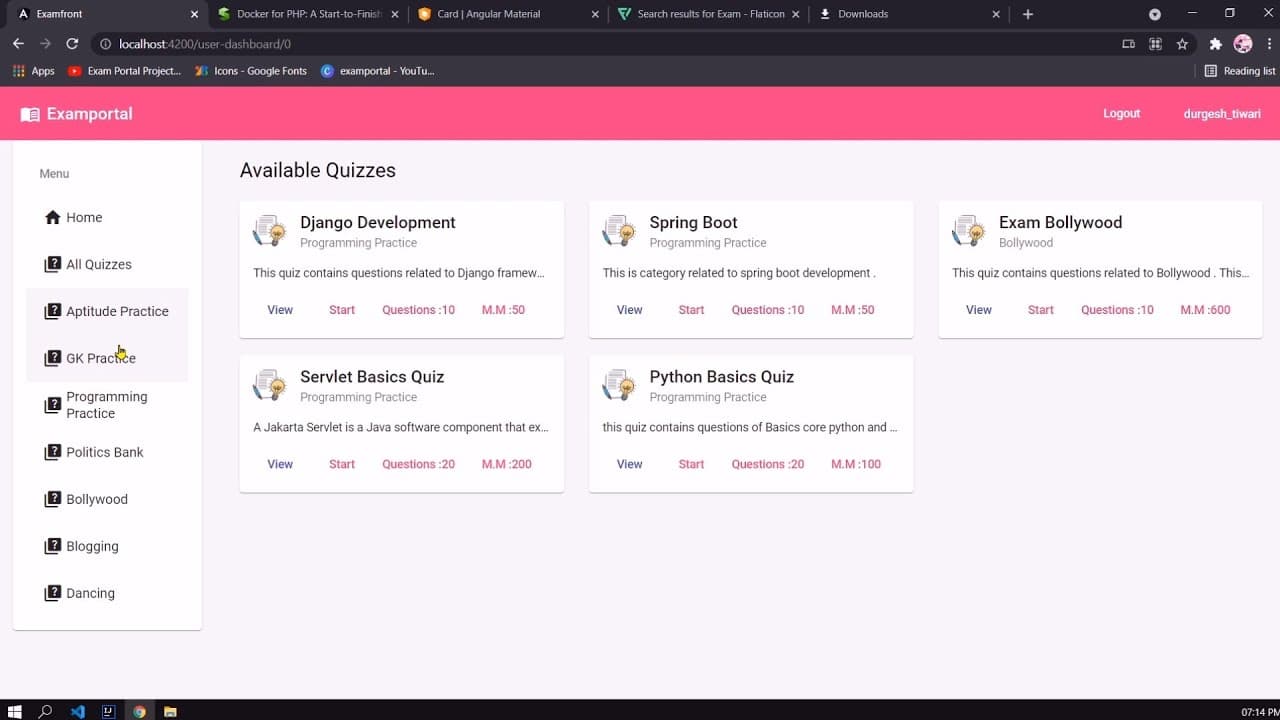Open a new browser tab with plus
Viewport: 1280px width, 720px height.
(1027, 14)
